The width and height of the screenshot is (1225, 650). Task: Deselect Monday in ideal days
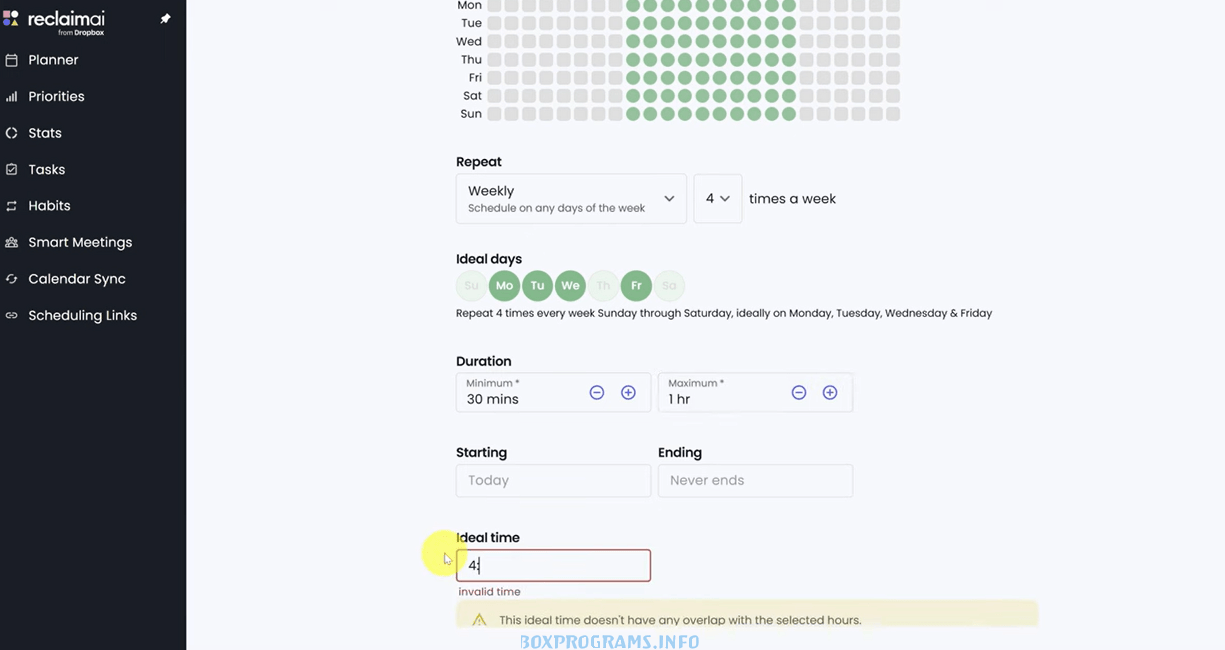click(504, 286)
